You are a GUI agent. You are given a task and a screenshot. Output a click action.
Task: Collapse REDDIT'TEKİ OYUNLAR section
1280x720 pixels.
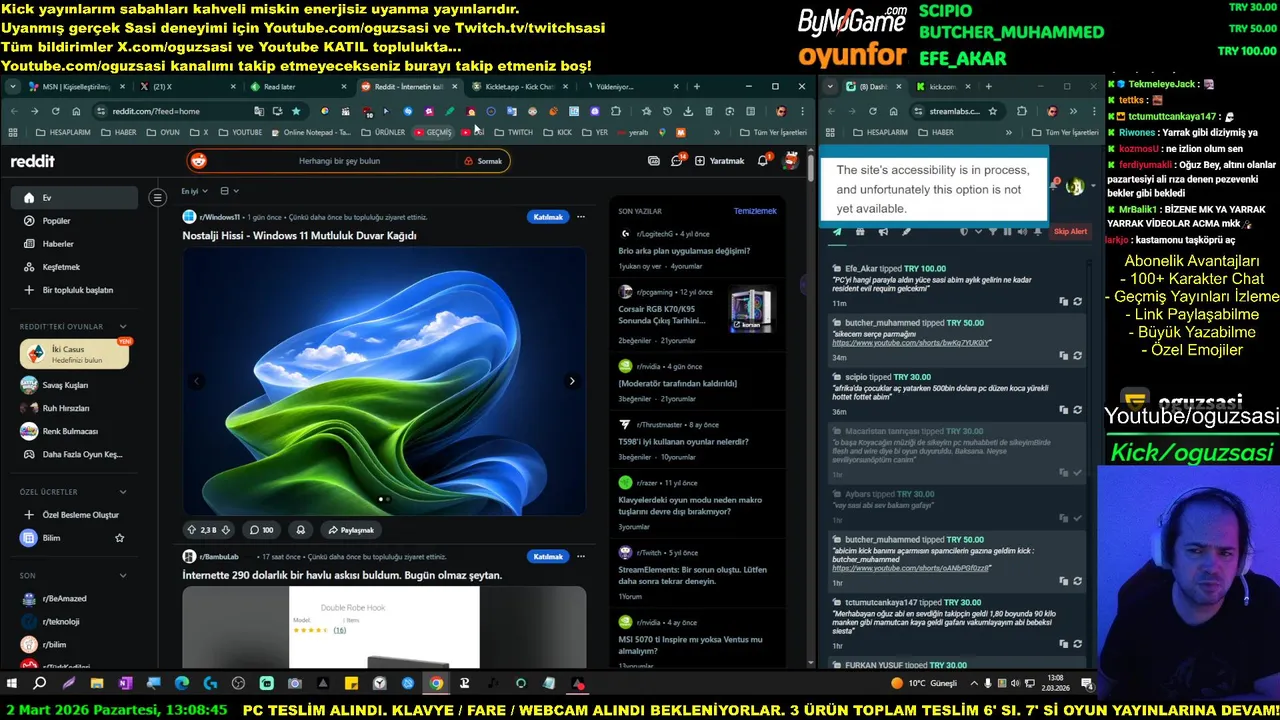click(x=123, y=326)
